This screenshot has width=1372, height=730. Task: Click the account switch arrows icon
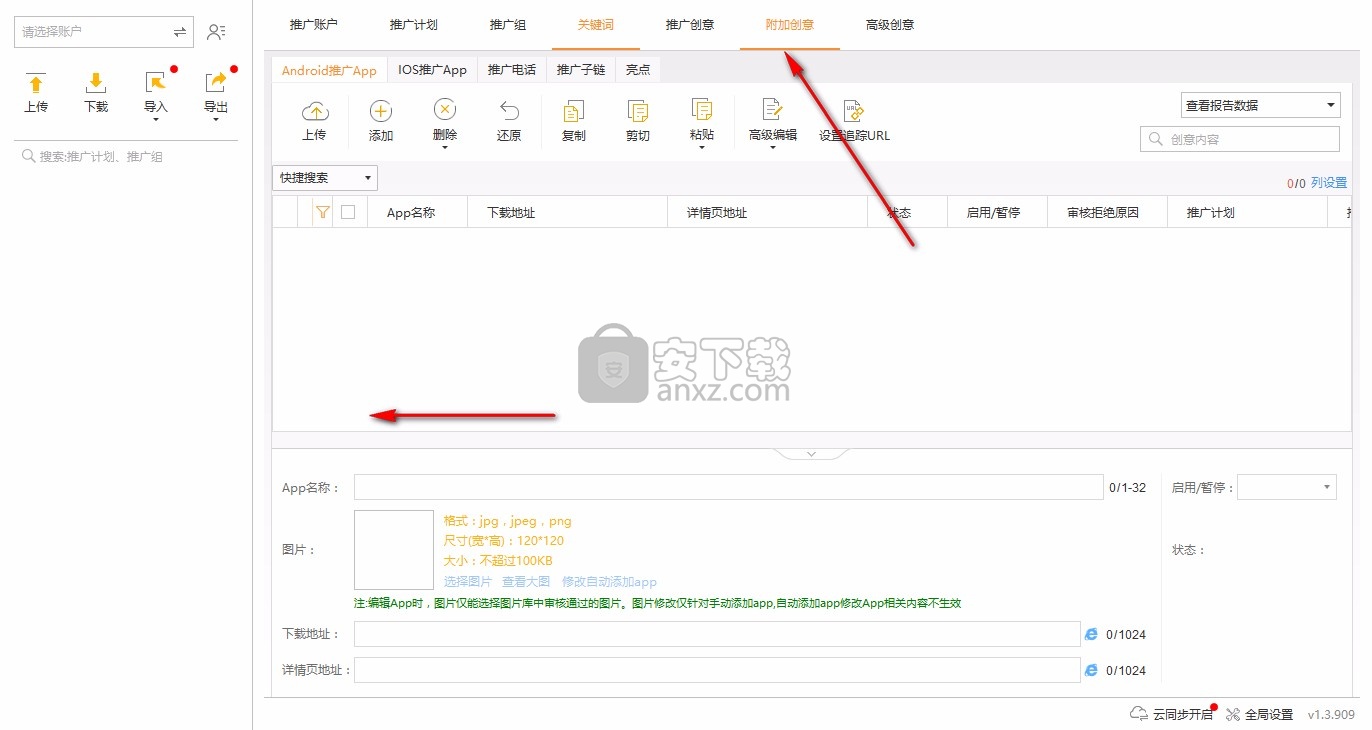tap(180, 32)
